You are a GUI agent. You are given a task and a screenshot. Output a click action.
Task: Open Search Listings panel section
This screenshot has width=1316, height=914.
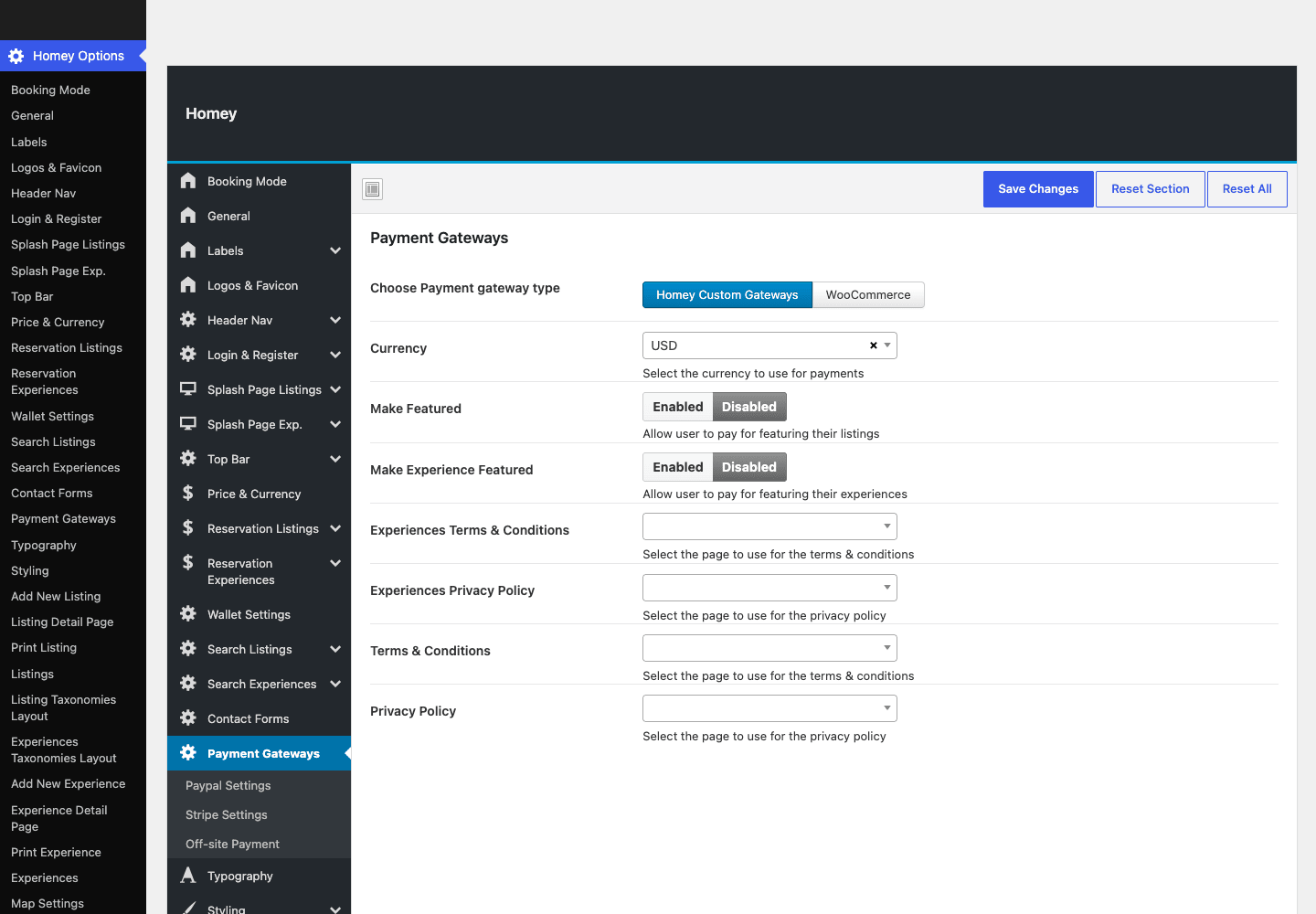point(259,649)
